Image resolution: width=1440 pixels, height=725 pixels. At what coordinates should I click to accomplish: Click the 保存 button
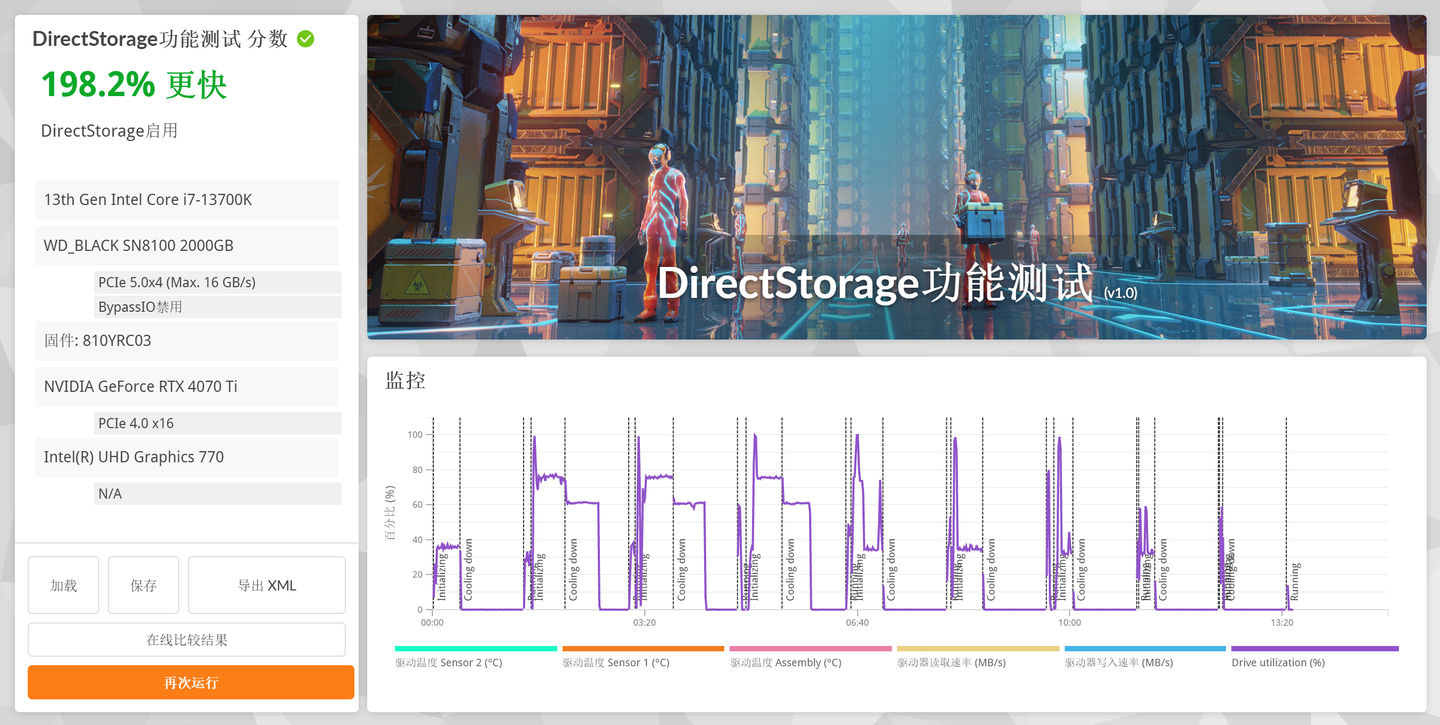(x=143, y=585)
